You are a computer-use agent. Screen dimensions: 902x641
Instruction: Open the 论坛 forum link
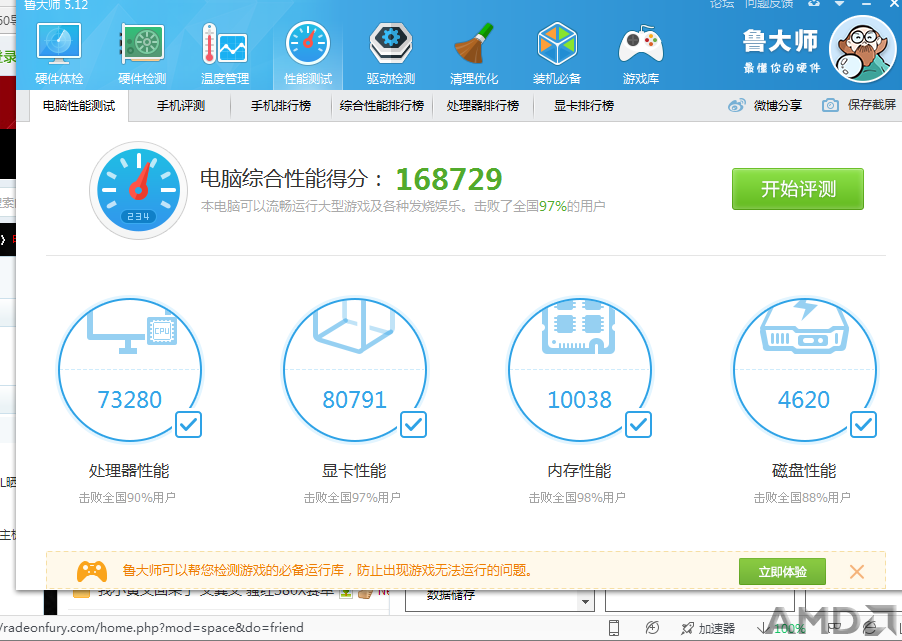pyautogui.click(x=722, y=3)
